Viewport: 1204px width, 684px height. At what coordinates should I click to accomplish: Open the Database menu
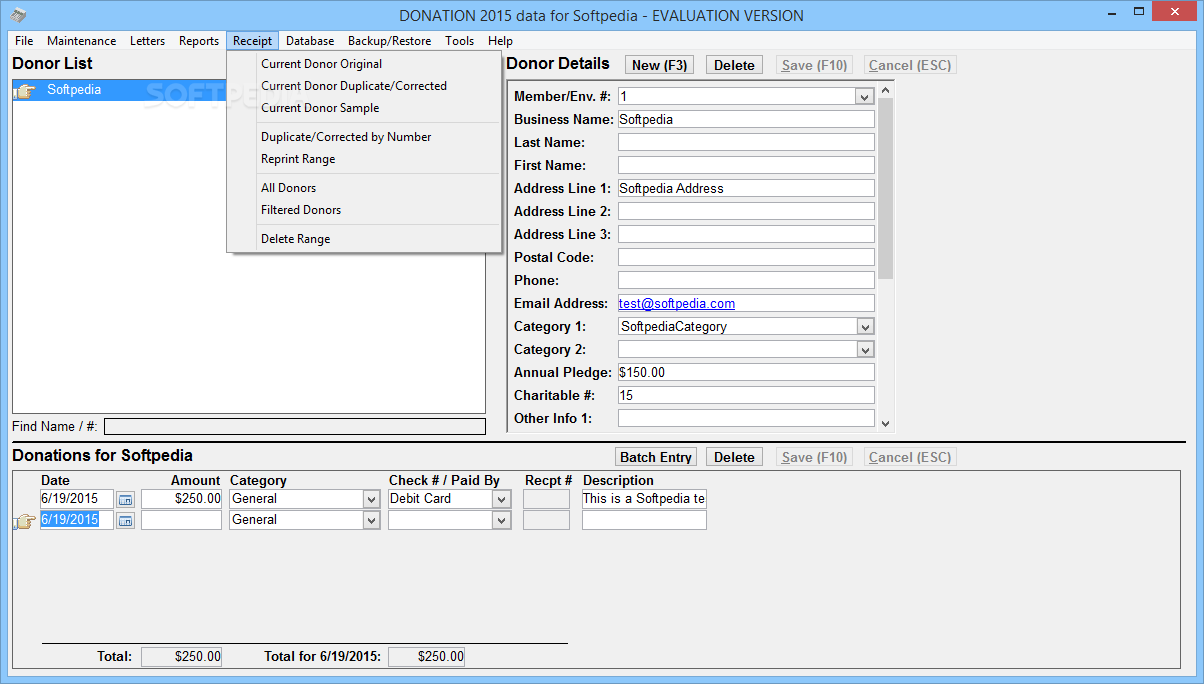coord(310,41)
